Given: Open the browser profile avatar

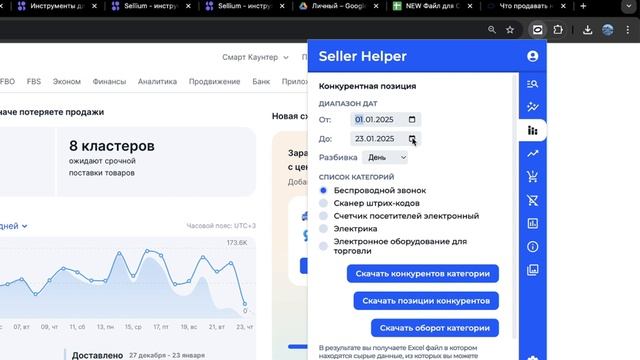Looking at the screenshot, I should (x=607, y=29).
